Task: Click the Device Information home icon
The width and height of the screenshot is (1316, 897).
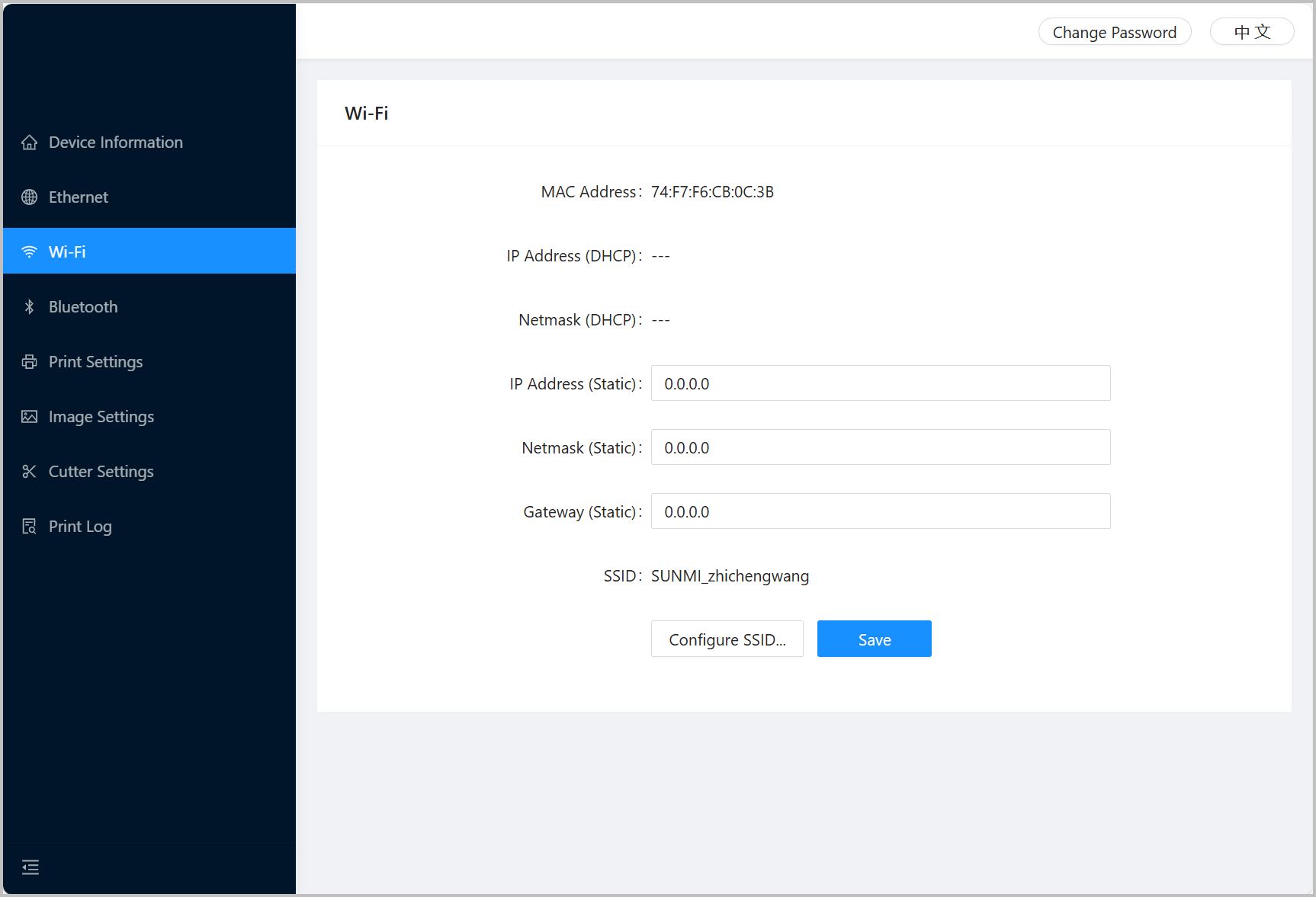Action: pyautogui.click(x=29, y=143)
